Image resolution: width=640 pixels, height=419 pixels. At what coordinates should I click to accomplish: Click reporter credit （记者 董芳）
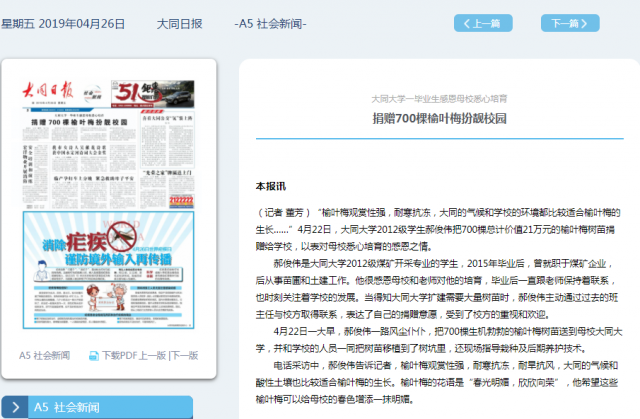coord(284,213)
